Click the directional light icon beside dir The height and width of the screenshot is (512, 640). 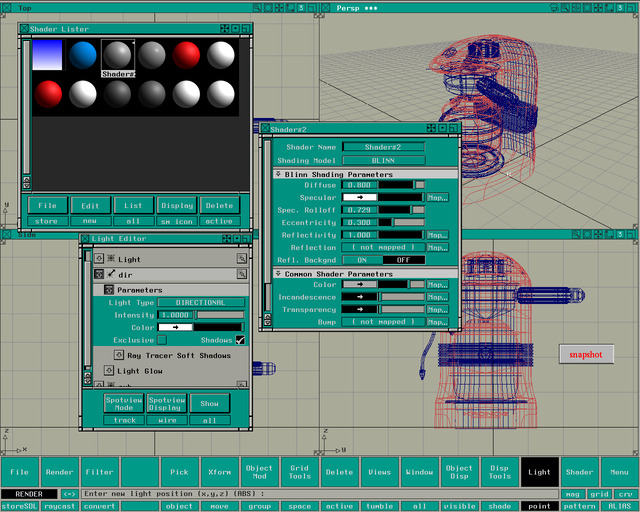pos(111,274)
